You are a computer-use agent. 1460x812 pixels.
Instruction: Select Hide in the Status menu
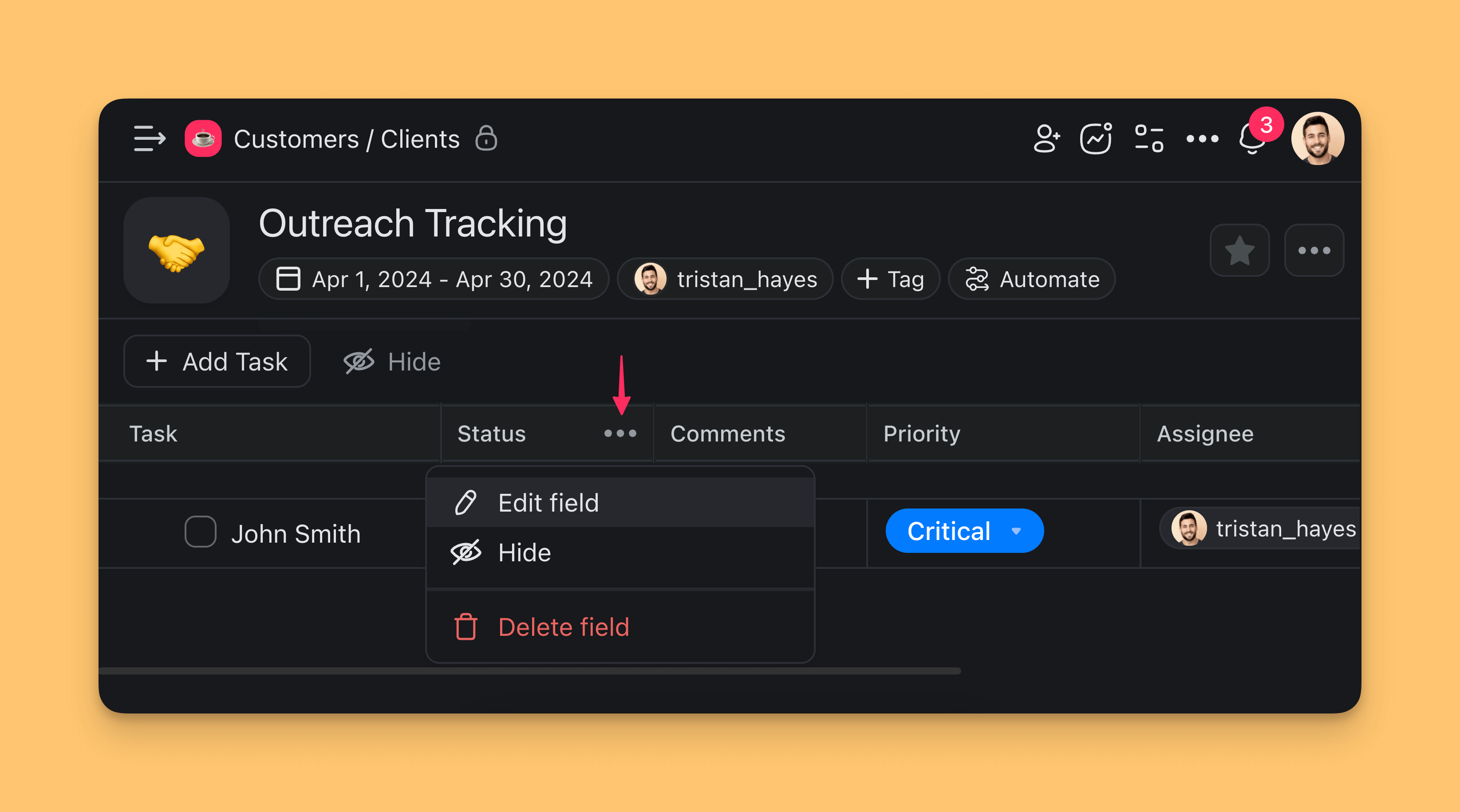coord(524,552)
